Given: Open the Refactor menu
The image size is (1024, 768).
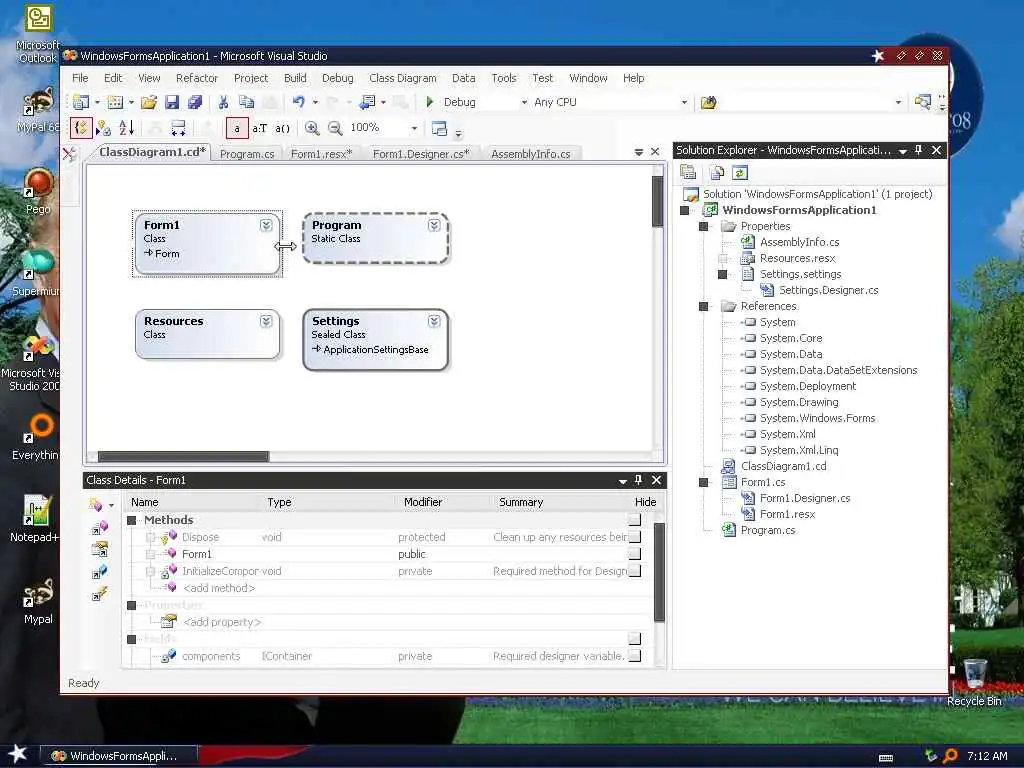Looking at the screenshot, I should coord(197,78).
